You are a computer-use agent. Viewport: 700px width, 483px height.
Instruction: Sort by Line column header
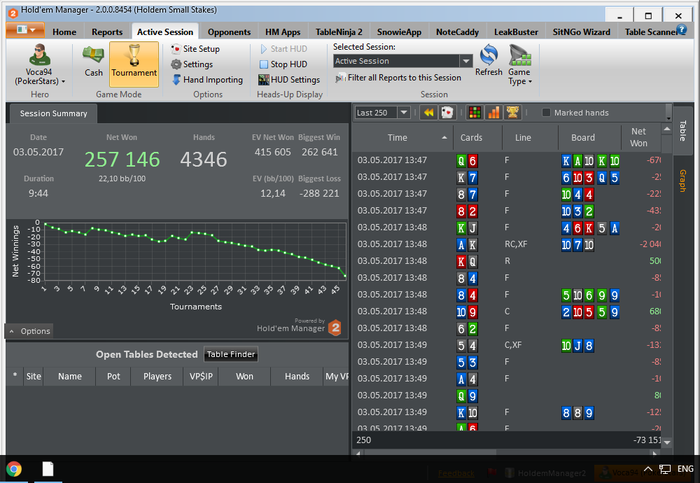[530, 137]
